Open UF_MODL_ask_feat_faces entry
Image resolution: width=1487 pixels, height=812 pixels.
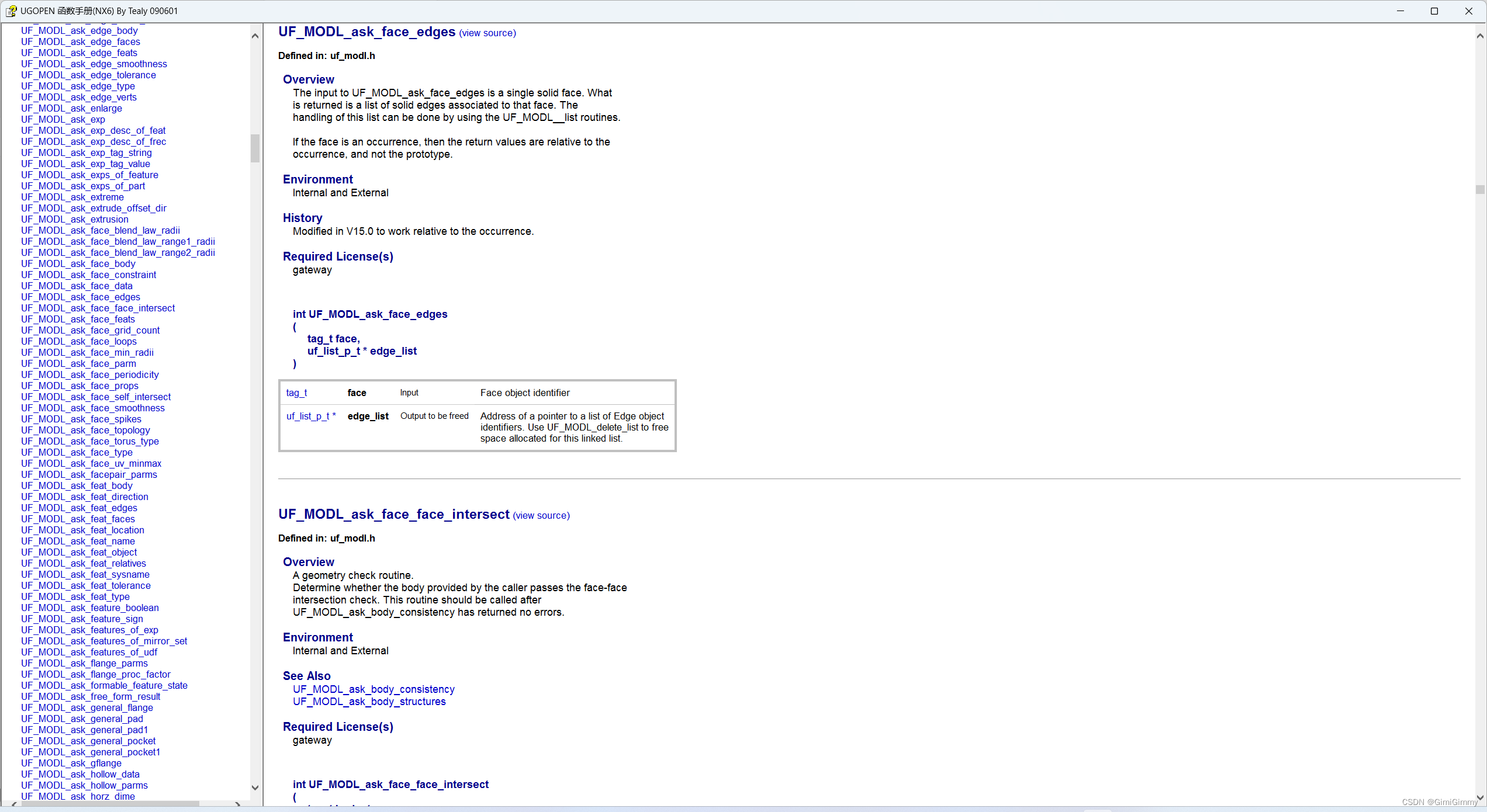coord(78,519)
